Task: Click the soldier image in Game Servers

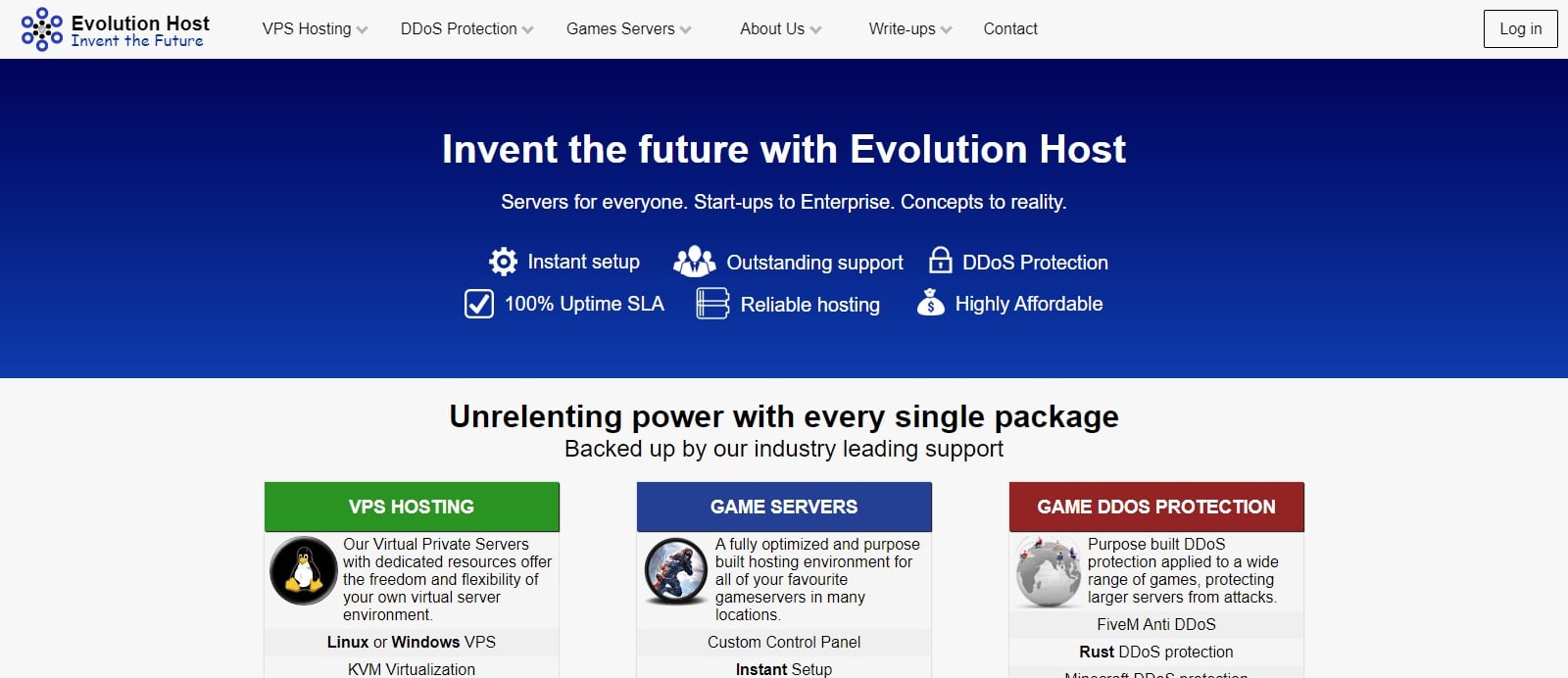Action: coord(676,571)
